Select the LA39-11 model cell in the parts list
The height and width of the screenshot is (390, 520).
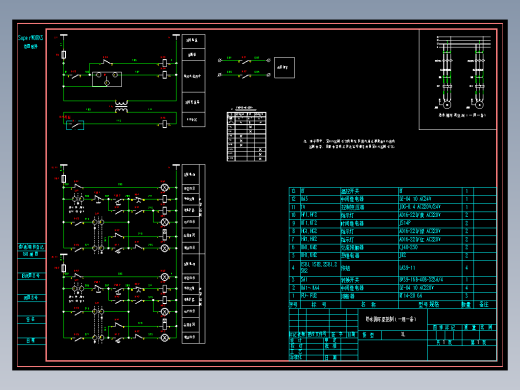[430, 268]
